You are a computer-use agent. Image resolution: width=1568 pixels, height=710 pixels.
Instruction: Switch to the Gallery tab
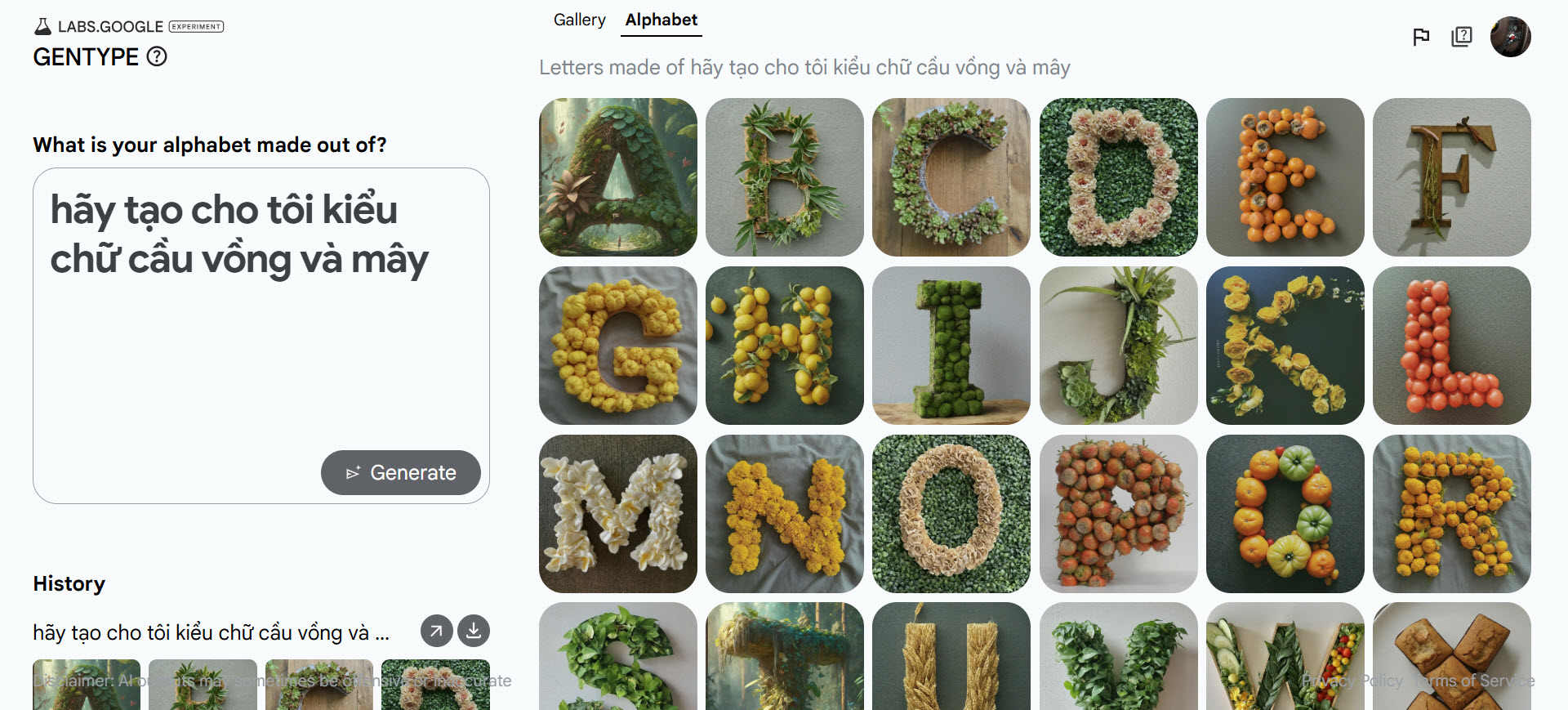point(580,20)
